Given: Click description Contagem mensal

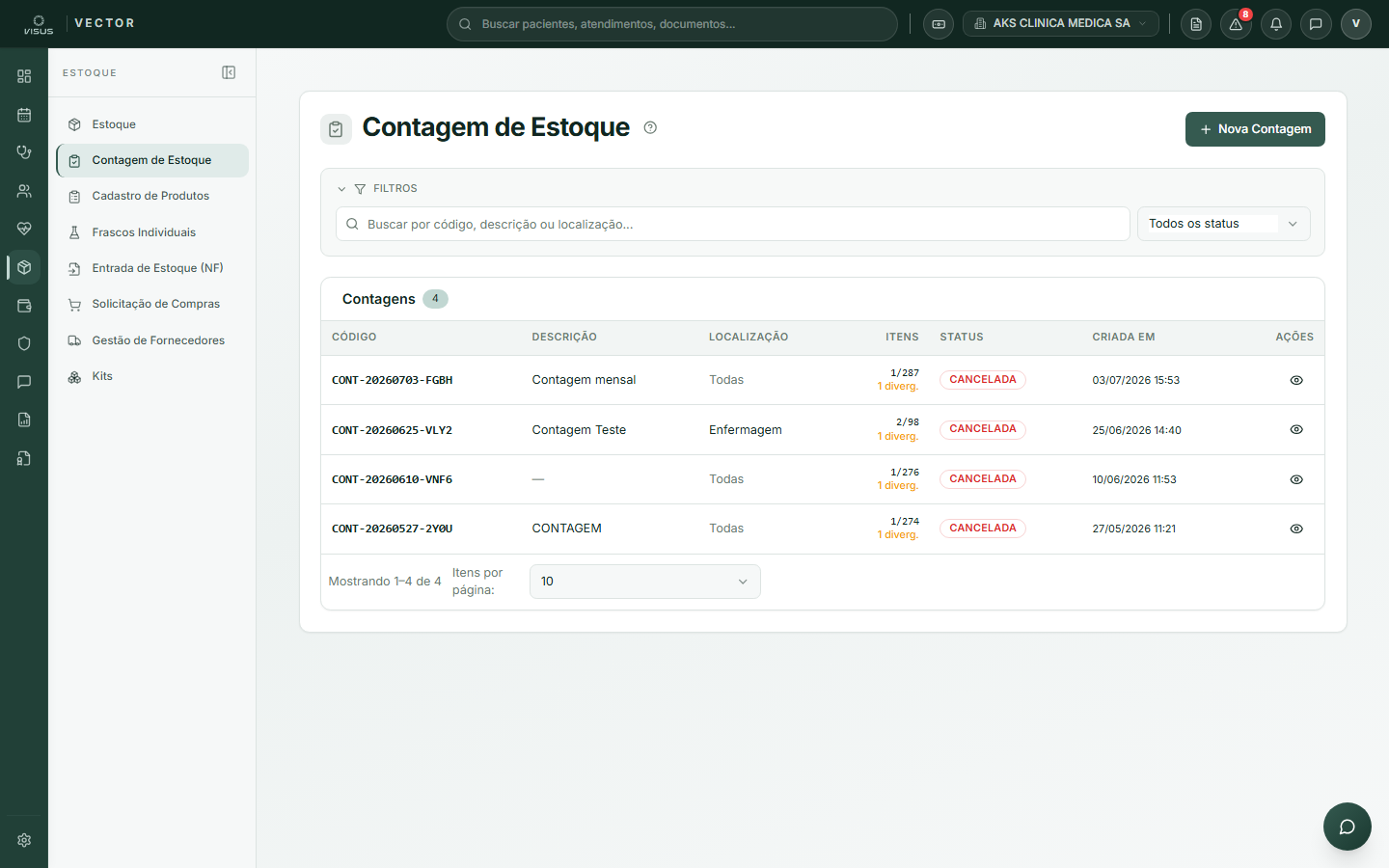Looking at the screenshot, I should [x=584, y=380].
